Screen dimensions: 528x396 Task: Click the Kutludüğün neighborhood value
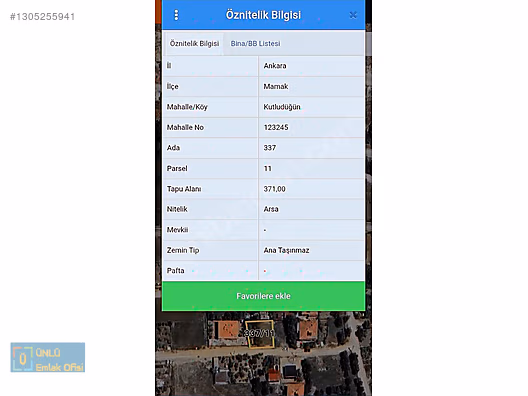click(282, 107)
